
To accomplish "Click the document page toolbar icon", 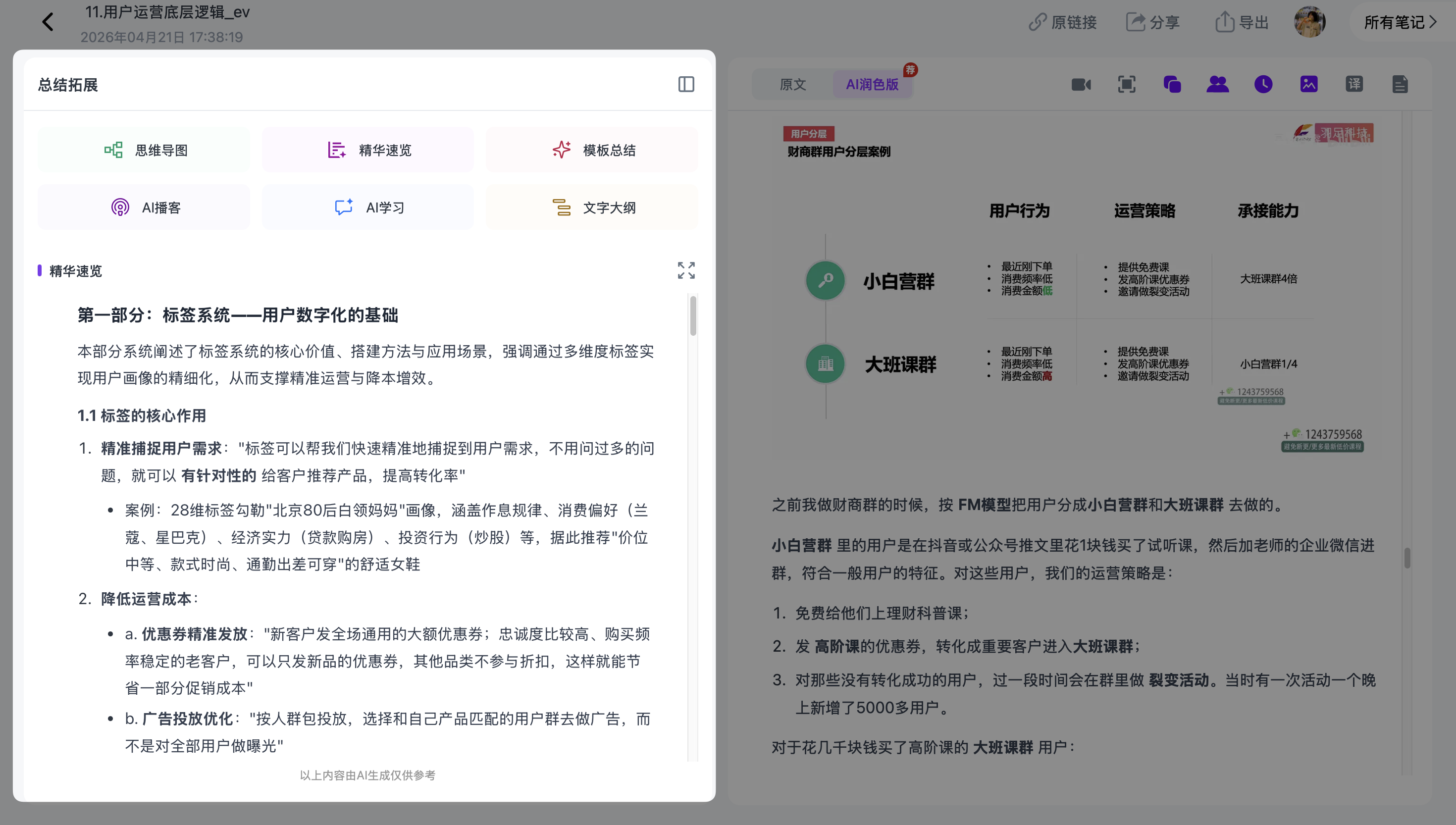I will [x=1400, y=84].
